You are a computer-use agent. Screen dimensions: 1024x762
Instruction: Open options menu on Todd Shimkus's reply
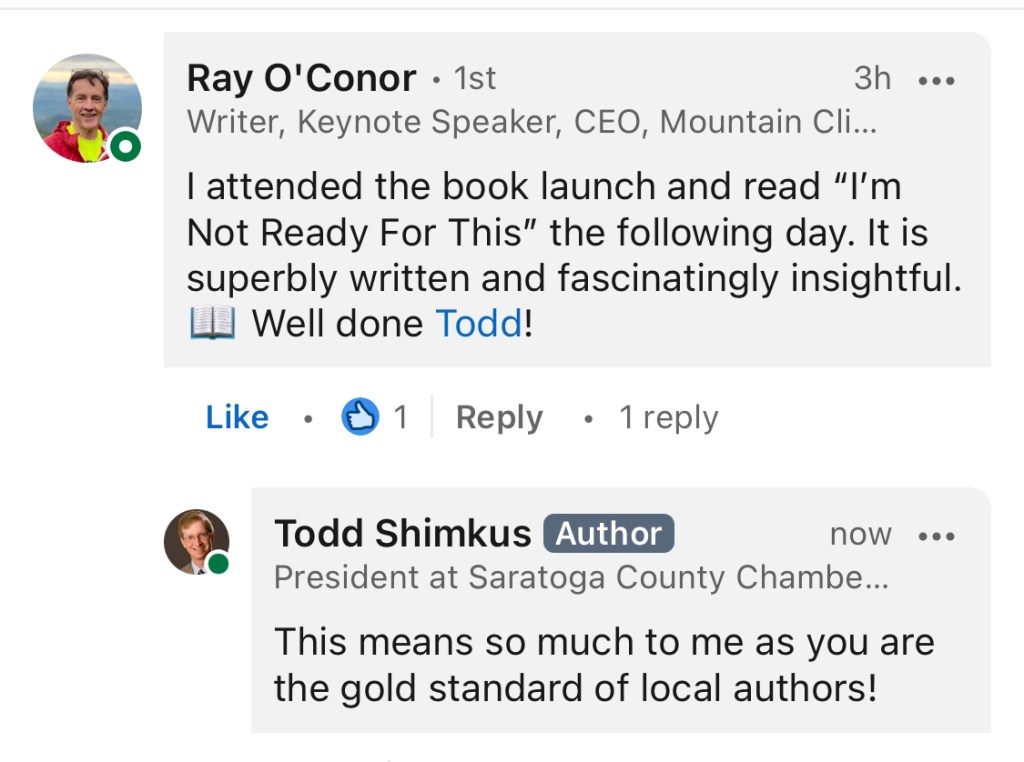936,536
